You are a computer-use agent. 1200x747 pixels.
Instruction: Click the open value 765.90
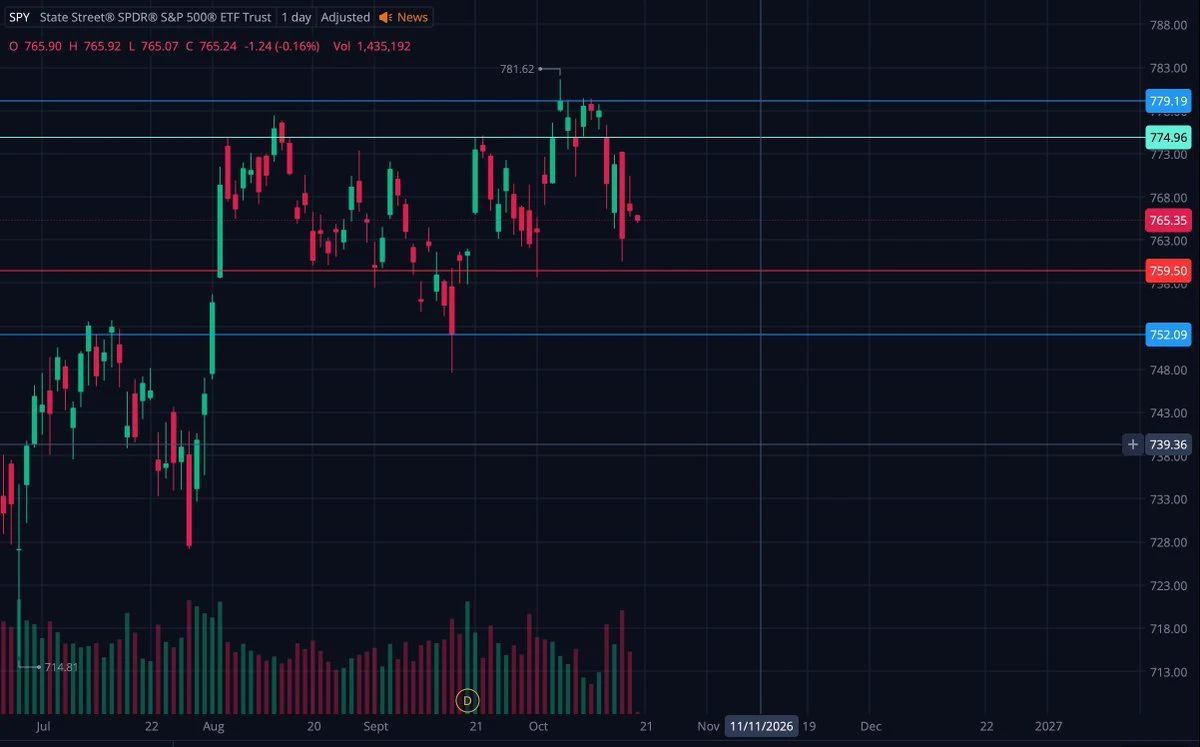(42, 46)
